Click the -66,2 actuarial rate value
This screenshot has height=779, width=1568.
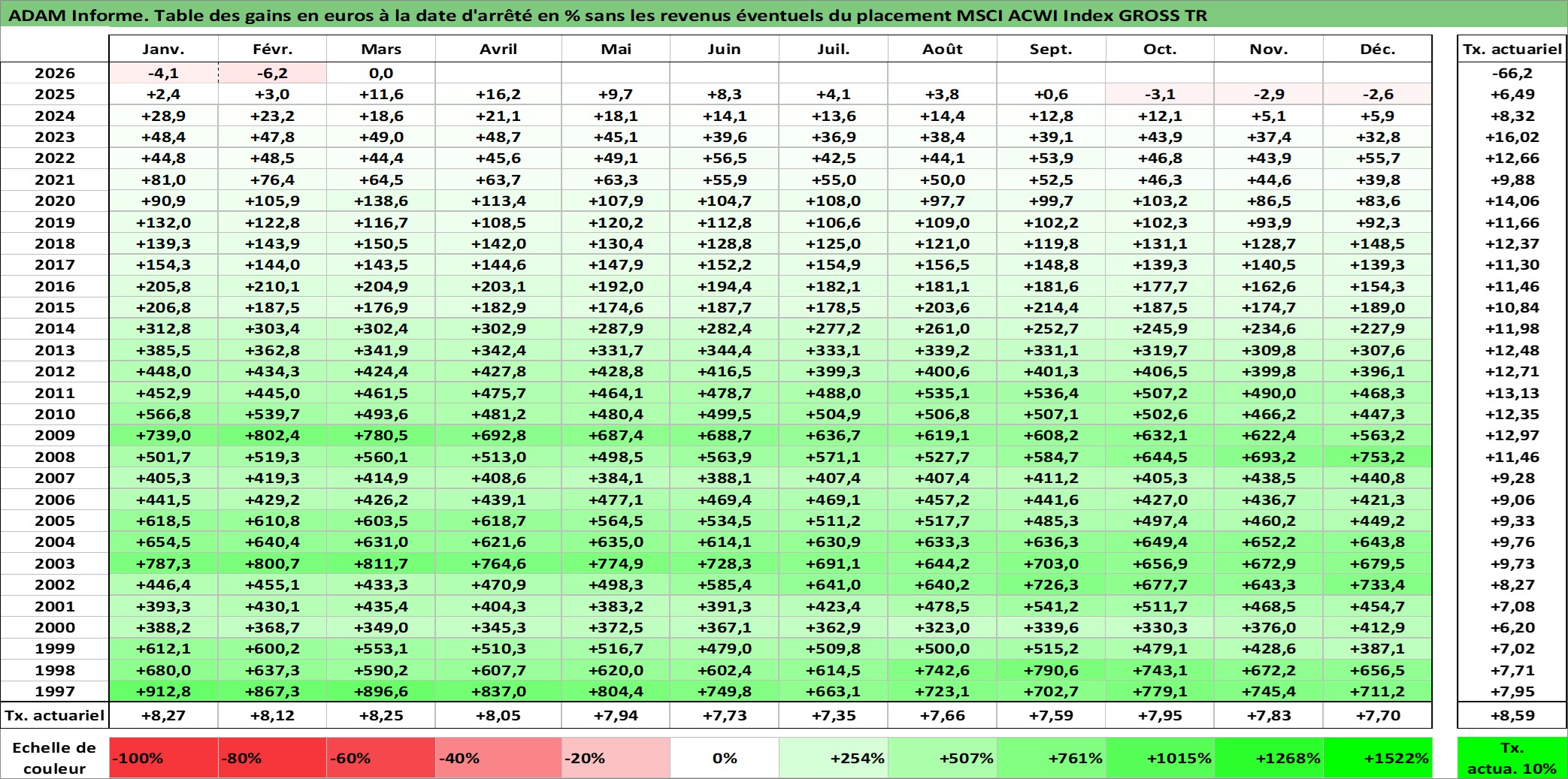point(1512,73)
